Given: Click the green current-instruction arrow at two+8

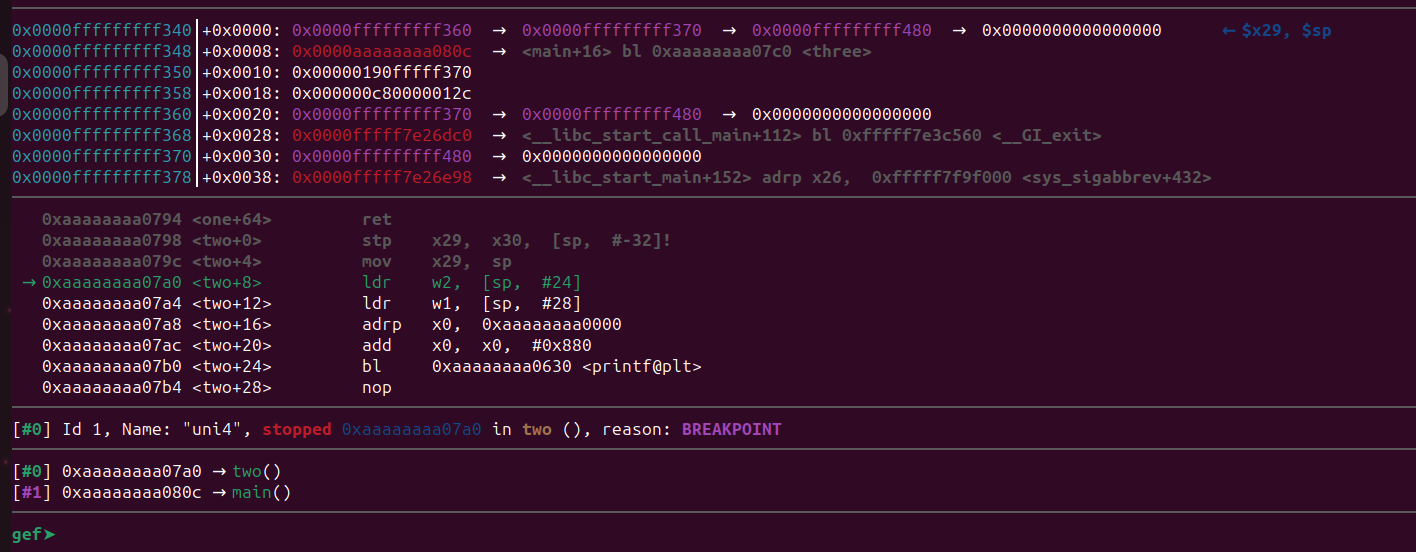Looking at the screenshot, I should pyautogui.click(x=29, y=283).
